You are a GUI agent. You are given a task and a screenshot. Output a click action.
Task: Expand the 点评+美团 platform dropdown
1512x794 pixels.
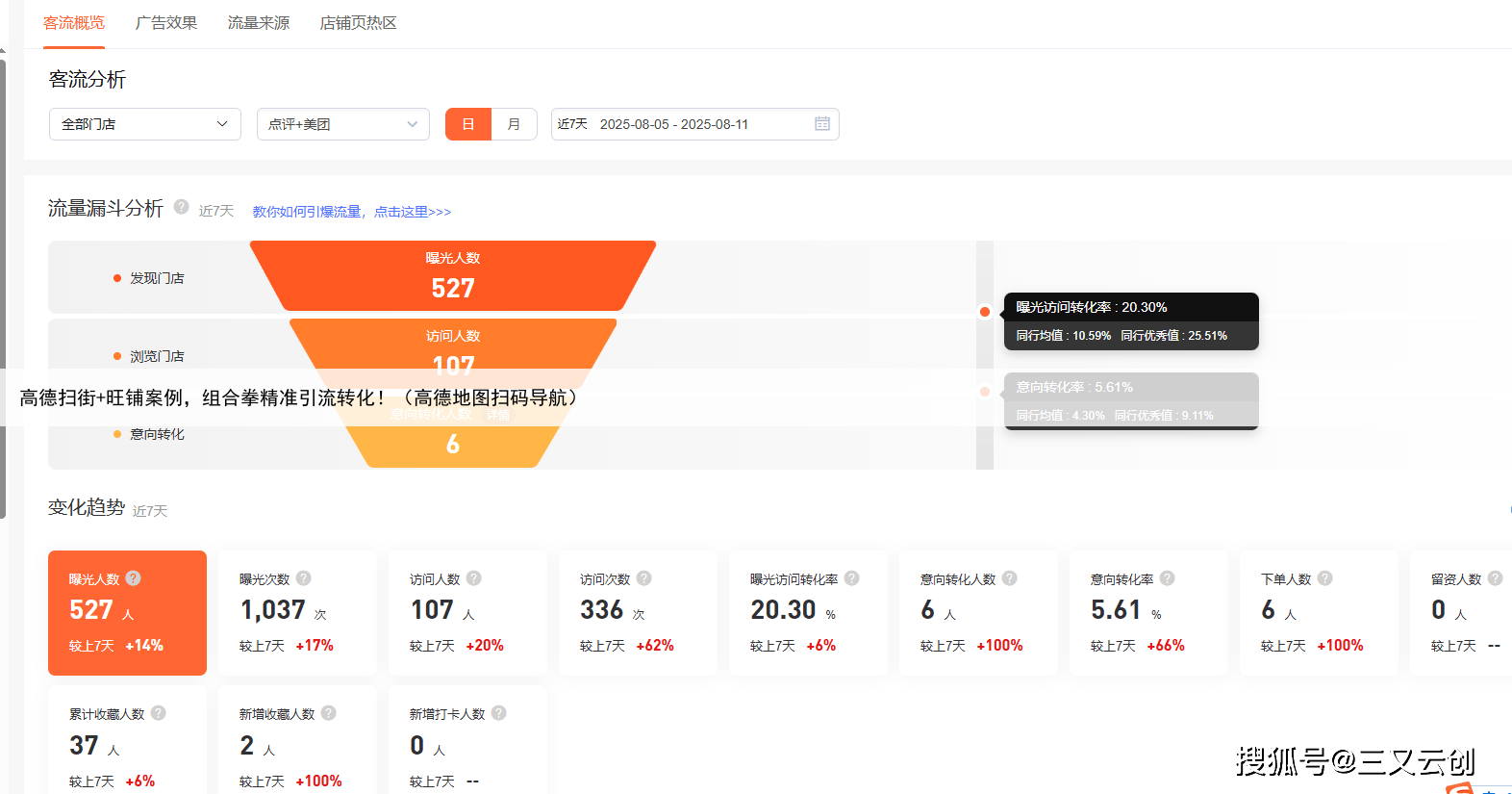click(342, 124)
